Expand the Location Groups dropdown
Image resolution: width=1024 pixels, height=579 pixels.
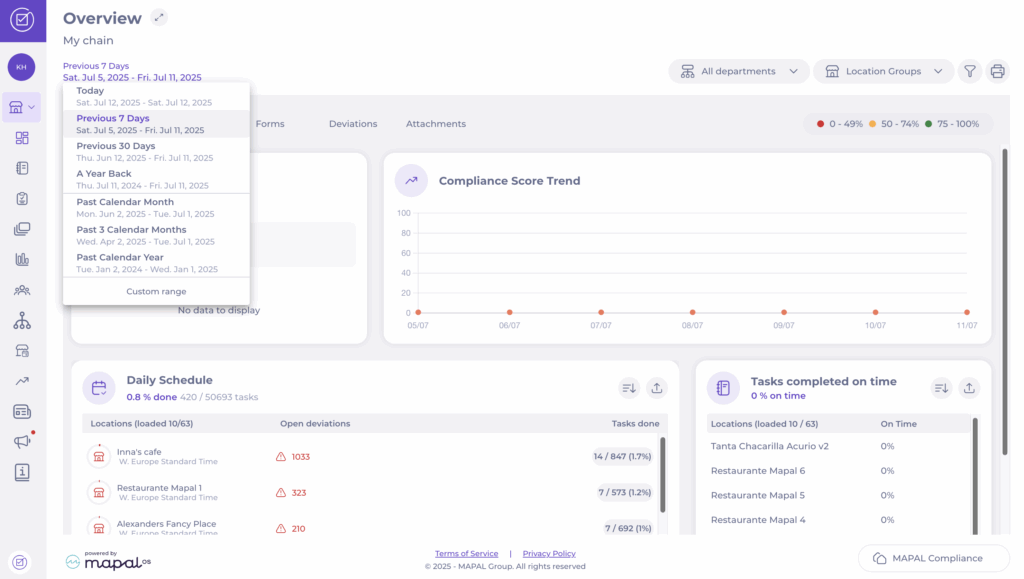click(x=883, y=71)
